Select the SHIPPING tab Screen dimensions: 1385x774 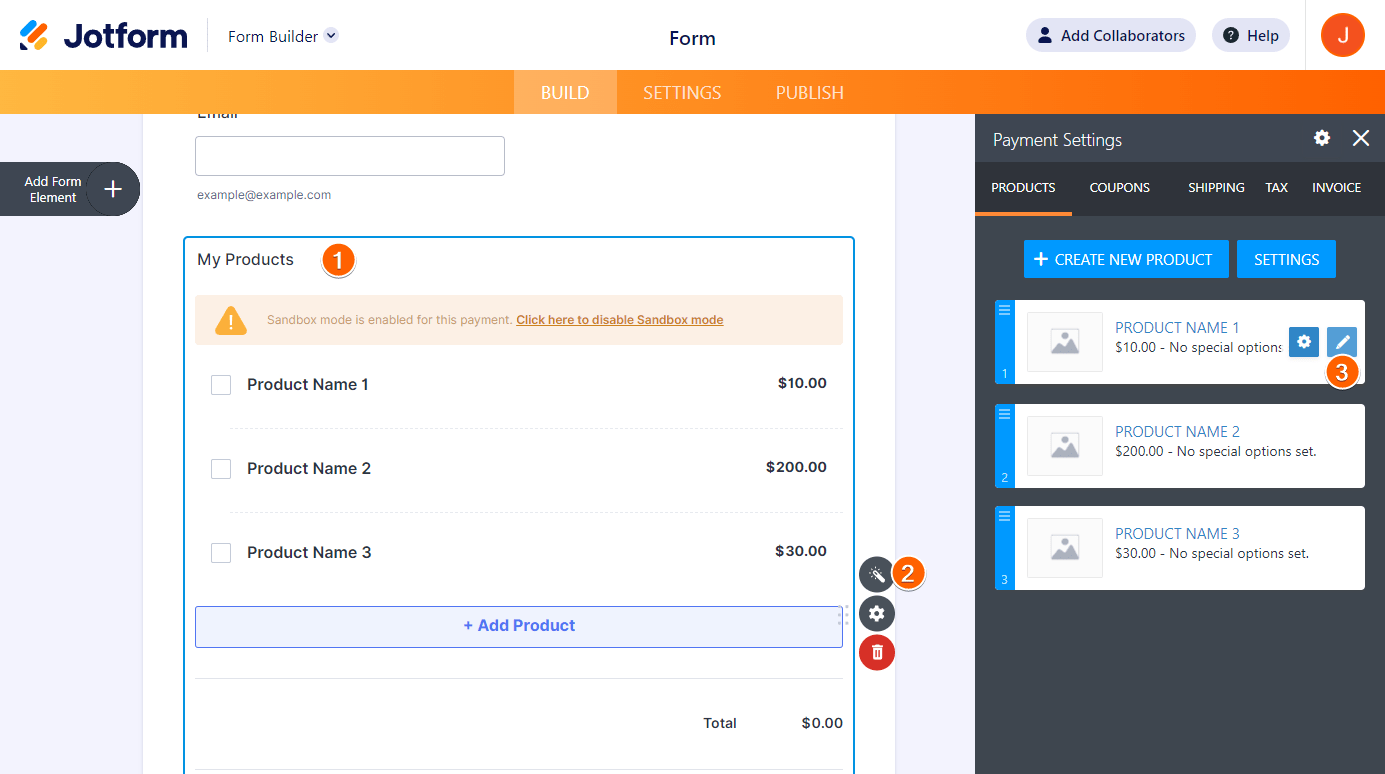click(1216, 187)
